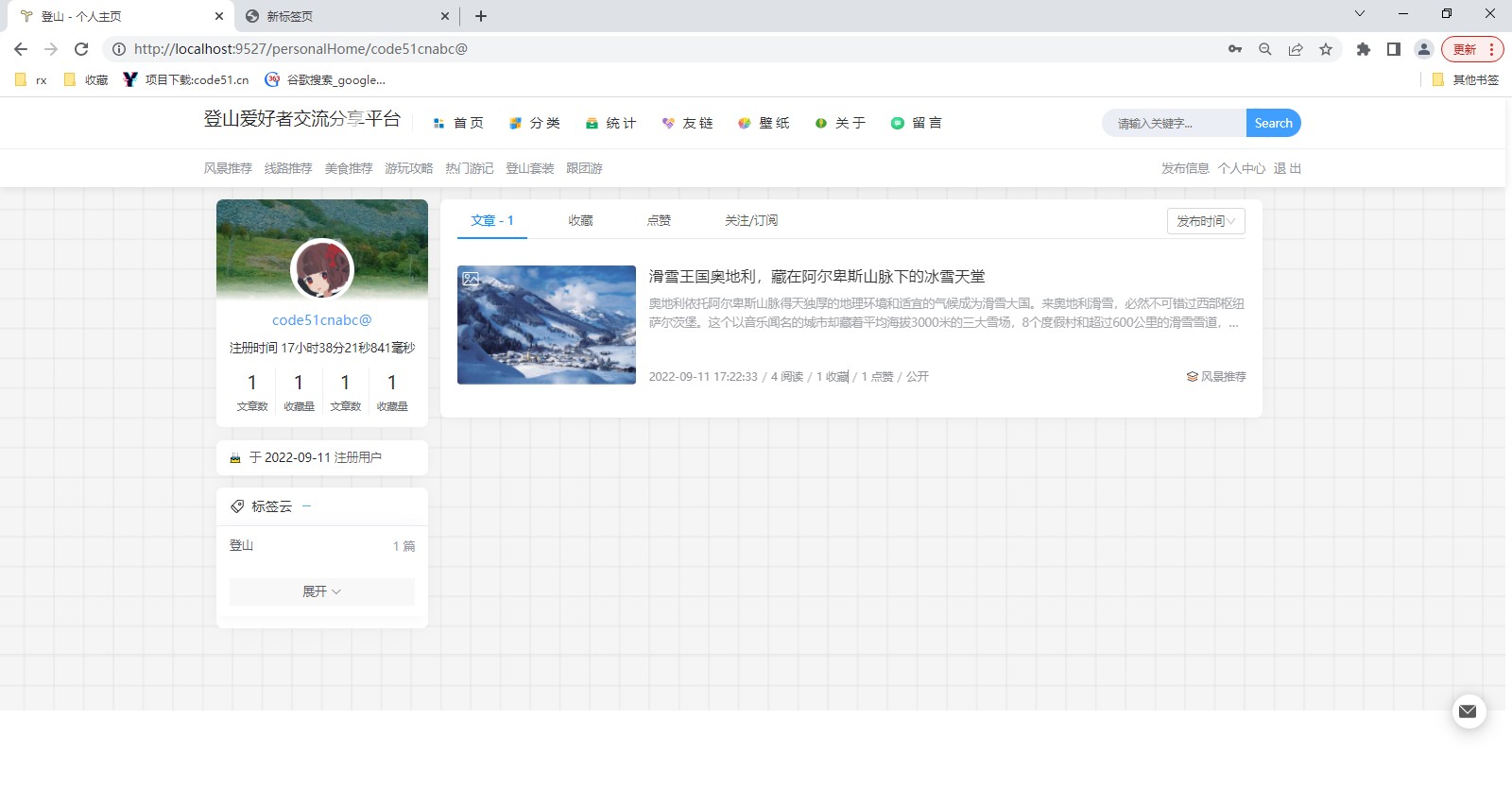Expand the tag list with 展开

[x=321, y=591]
